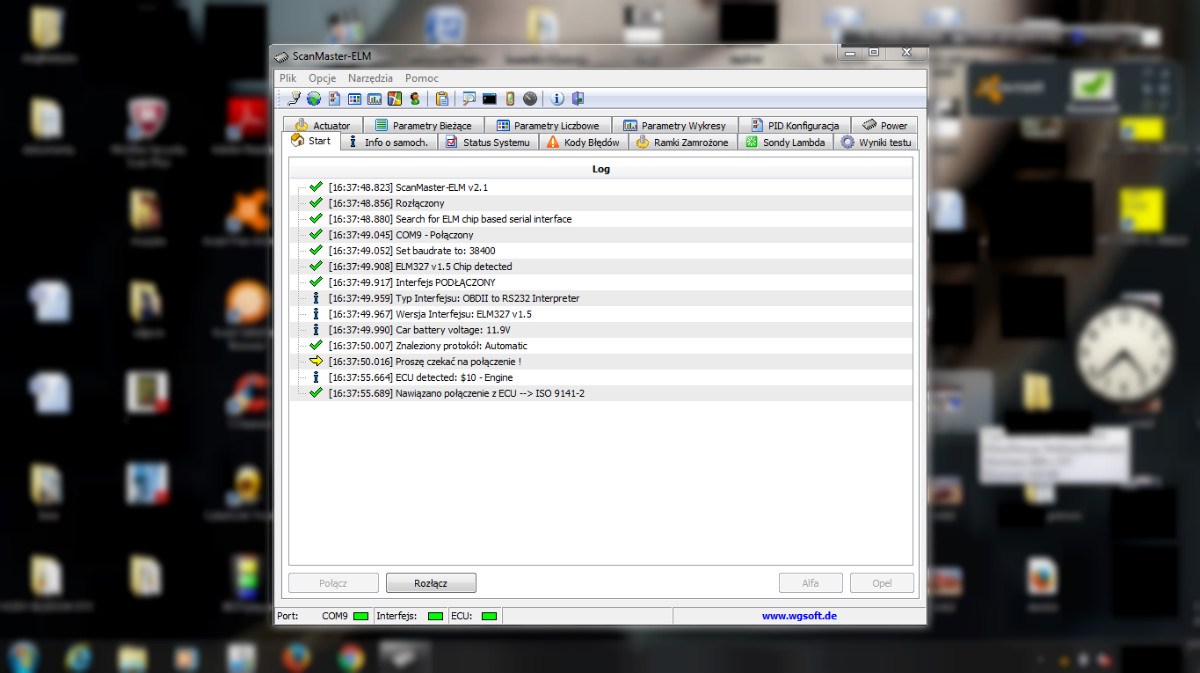Go to the PID Konfiguracja tab
Image resolution: width=1200 pixels, height=673 pixels.
point(794,126)
